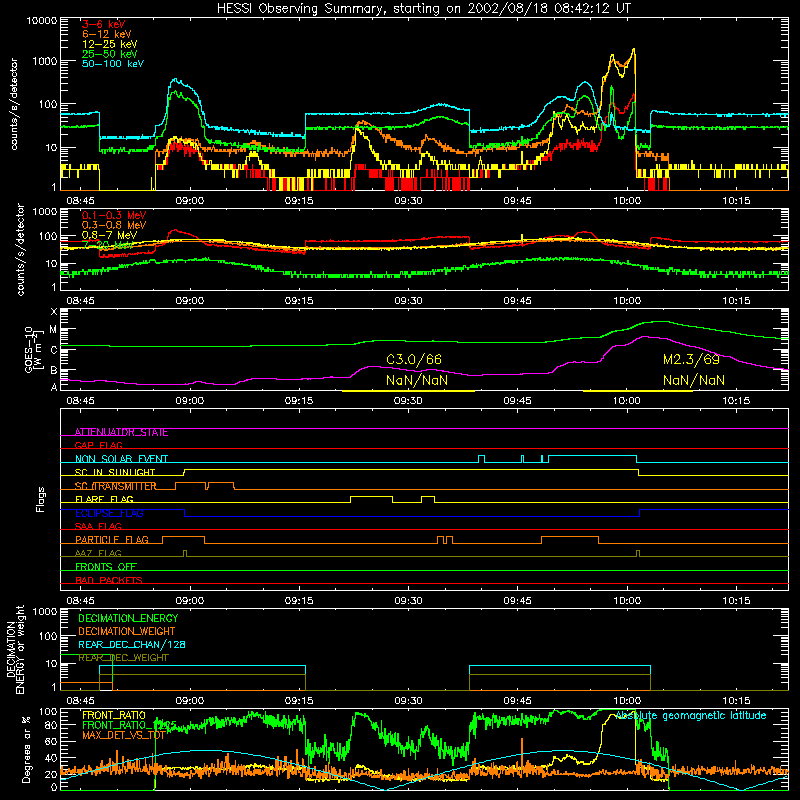Select the SC_IN_SUNLIGHT flag label
Screen dimensions: 800x800
point(114,473)
